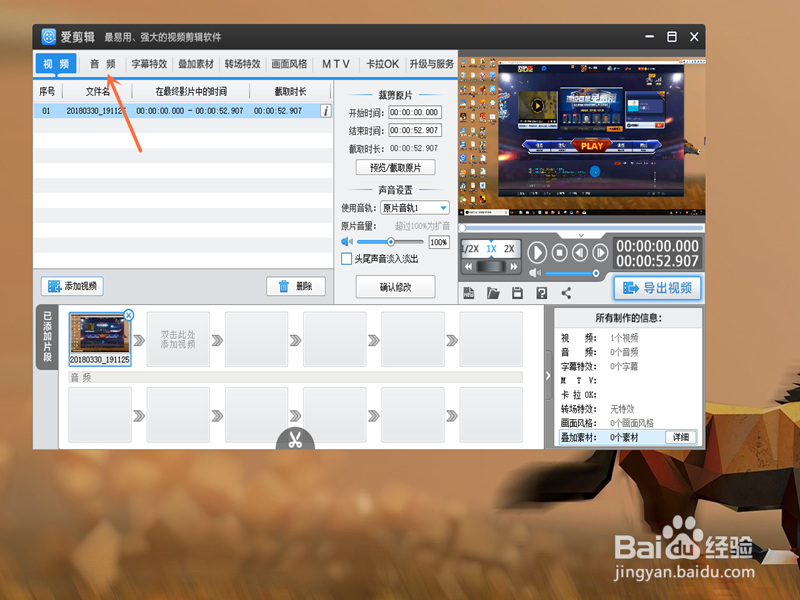Click the 爱剪辑 app logo icon
Viewport: 800px width, 600px height.
(48, 37)
